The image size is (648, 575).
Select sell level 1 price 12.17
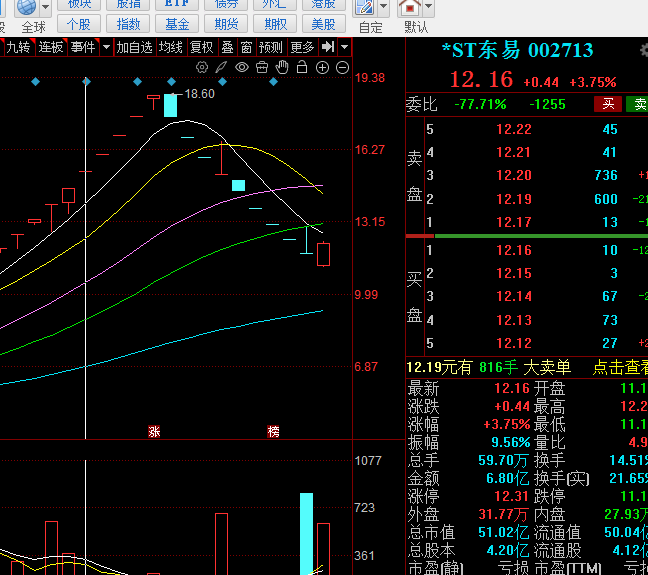pyautogui.click(x=514, y=222)
